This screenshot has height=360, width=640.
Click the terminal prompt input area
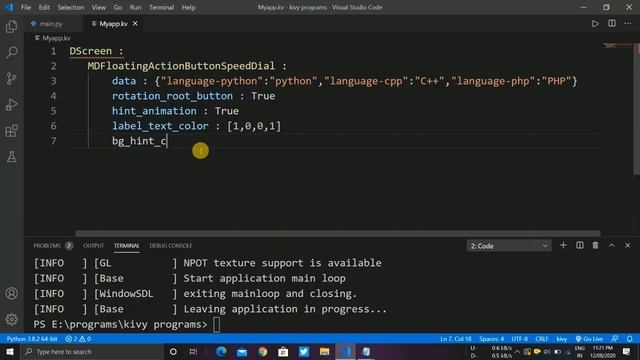click(x=216, y=324)
